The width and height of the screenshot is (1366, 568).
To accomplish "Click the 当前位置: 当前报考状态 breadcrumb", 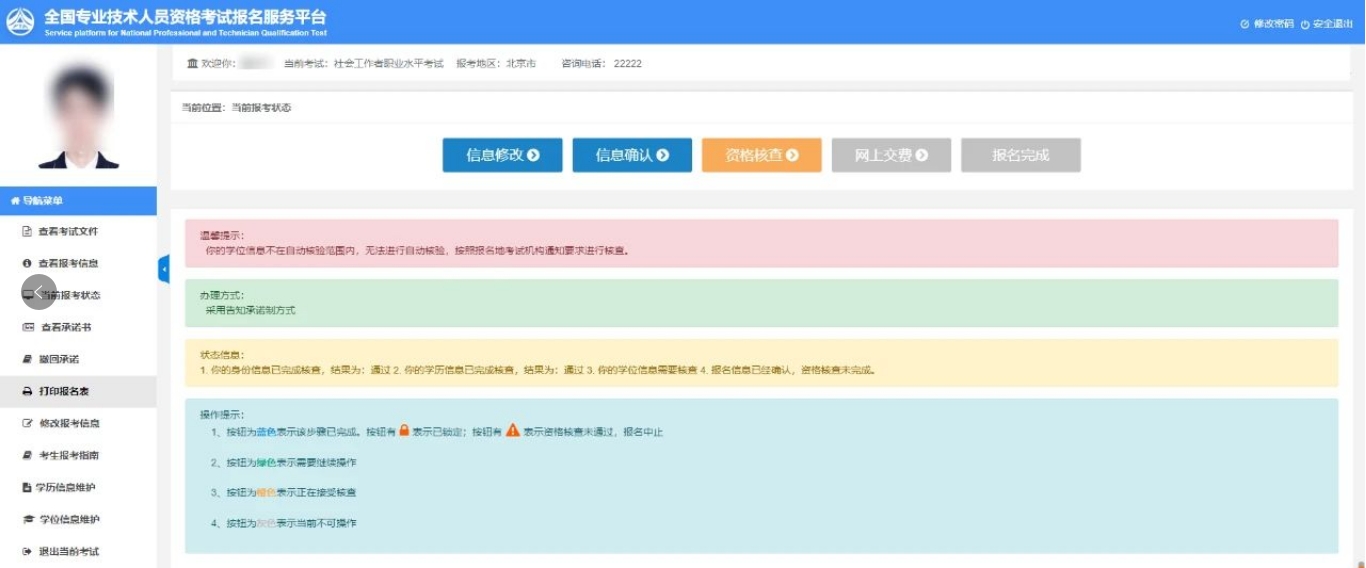I will tap(236, 107).
